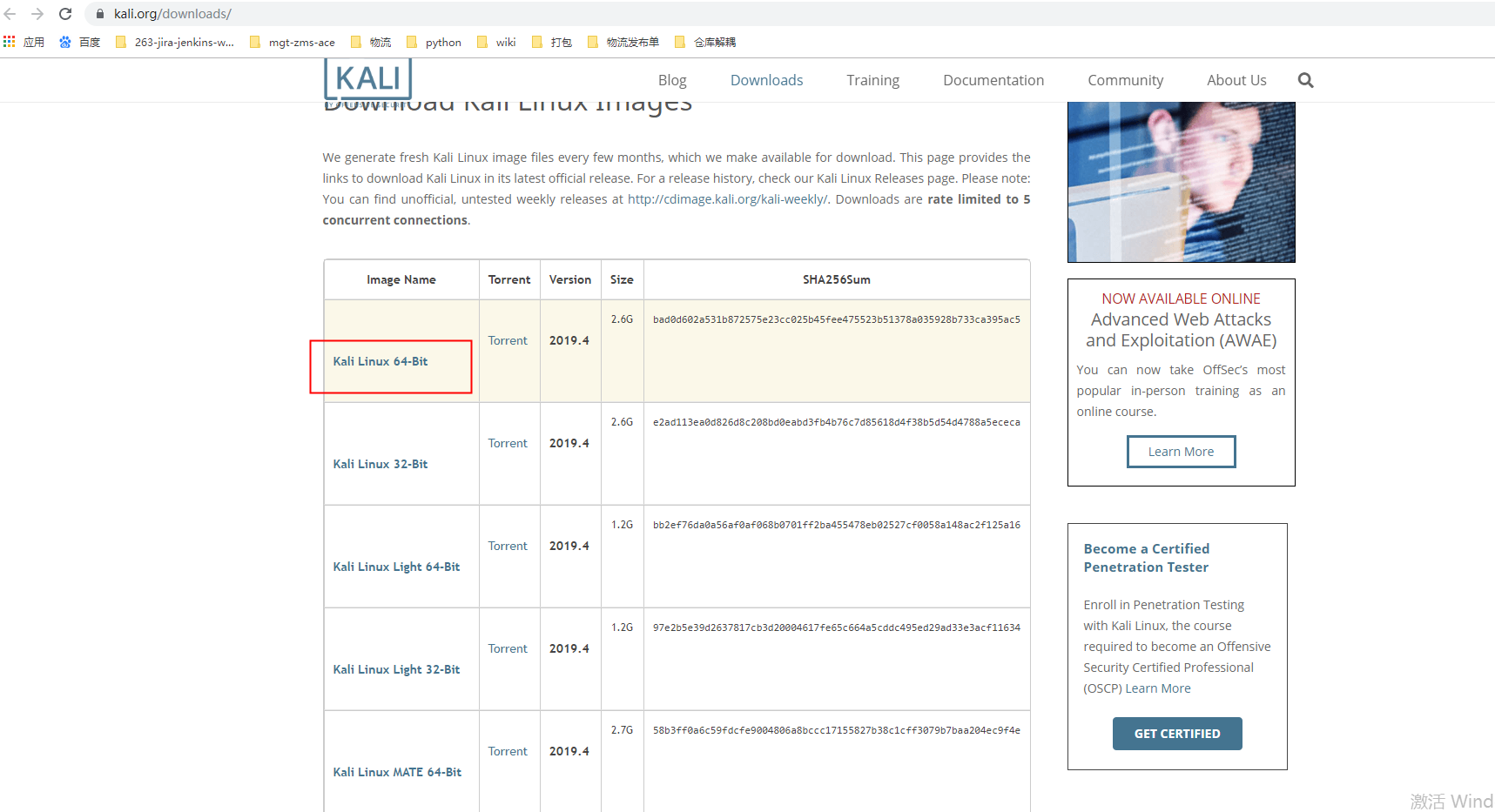Click the Image Name column header
1495x812 pixels.
point(401,279)
